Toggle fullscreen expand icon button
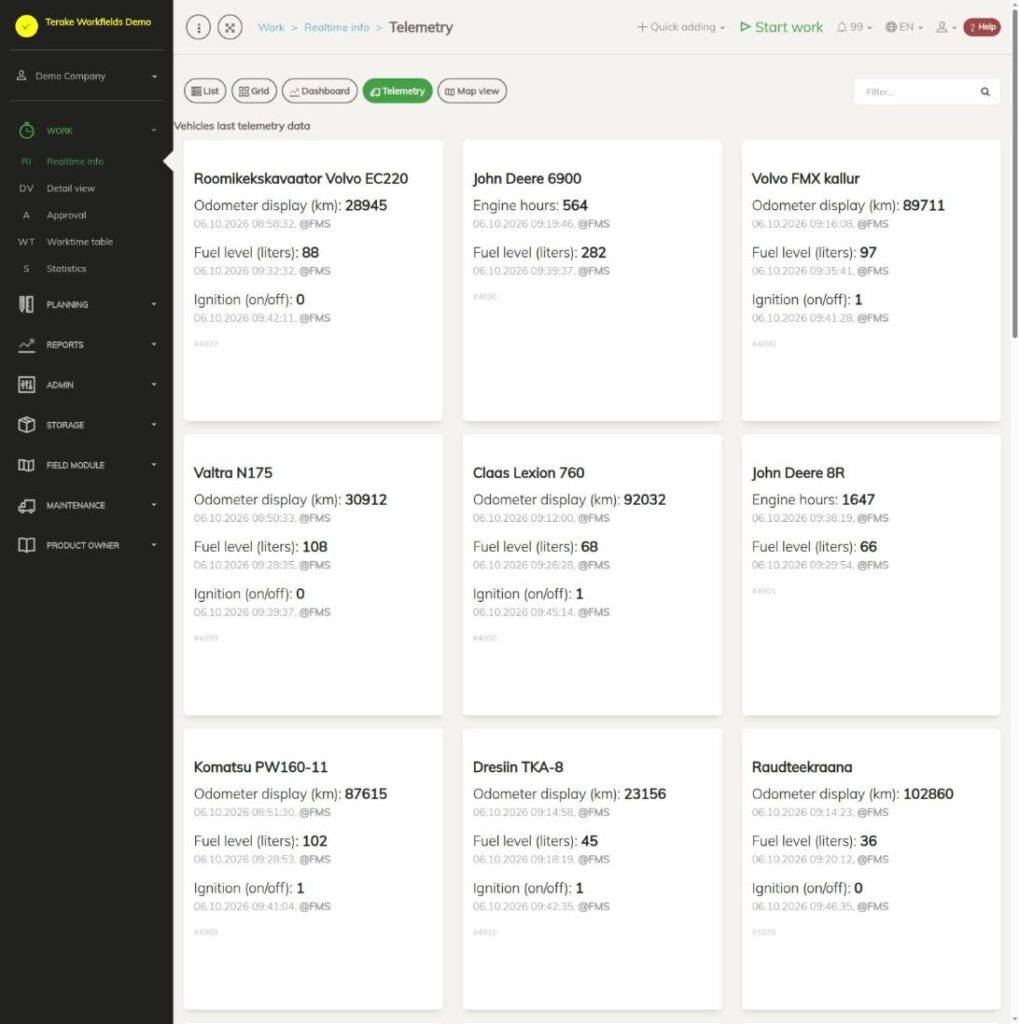The height and width of the screenshot is (1024, 1019). [230, 27]
